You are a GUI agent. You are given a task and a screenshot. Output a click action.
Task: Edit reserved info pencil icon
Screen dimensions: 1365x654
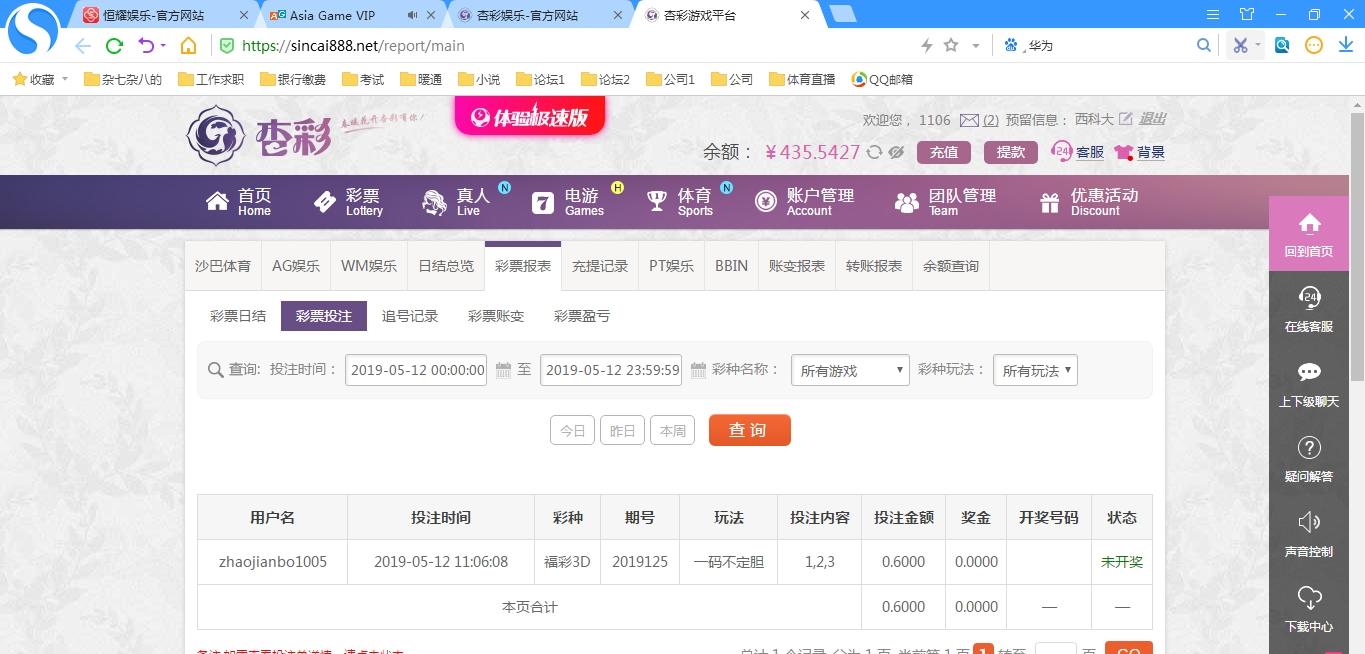[x=1126, y=119]
